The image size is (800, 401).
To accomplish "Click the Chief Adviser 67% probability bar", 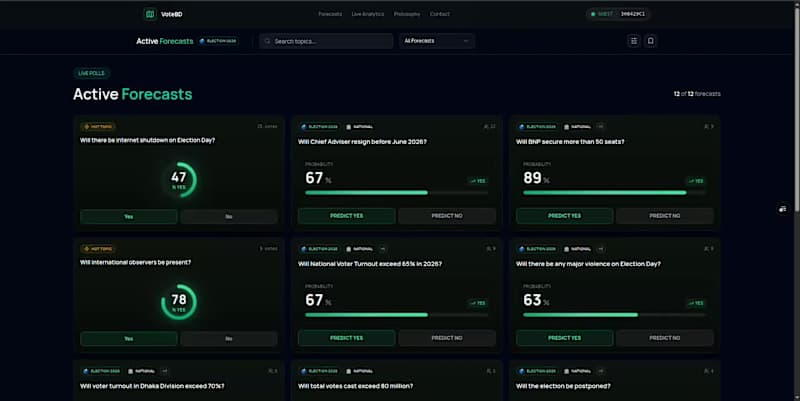I will click(396, 193).
